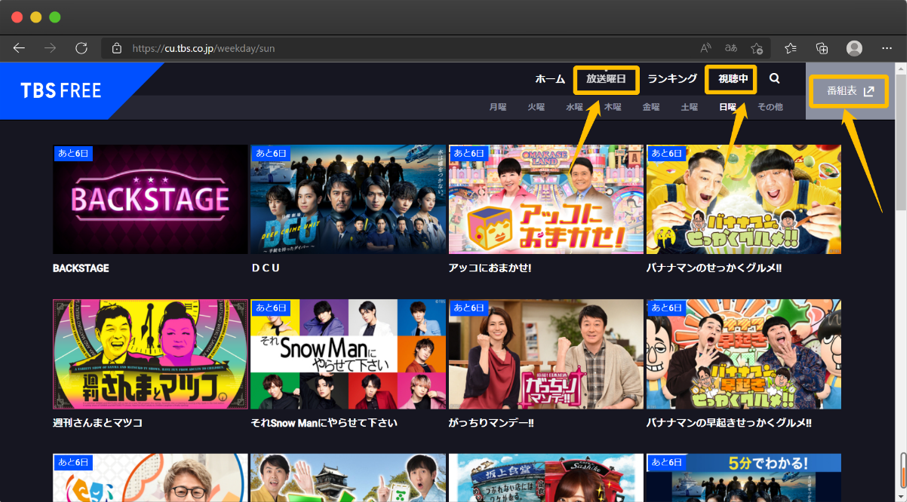Click バナナマンのせっかくグルメ!! title link
Screen dimensions: 907x502
714,268
